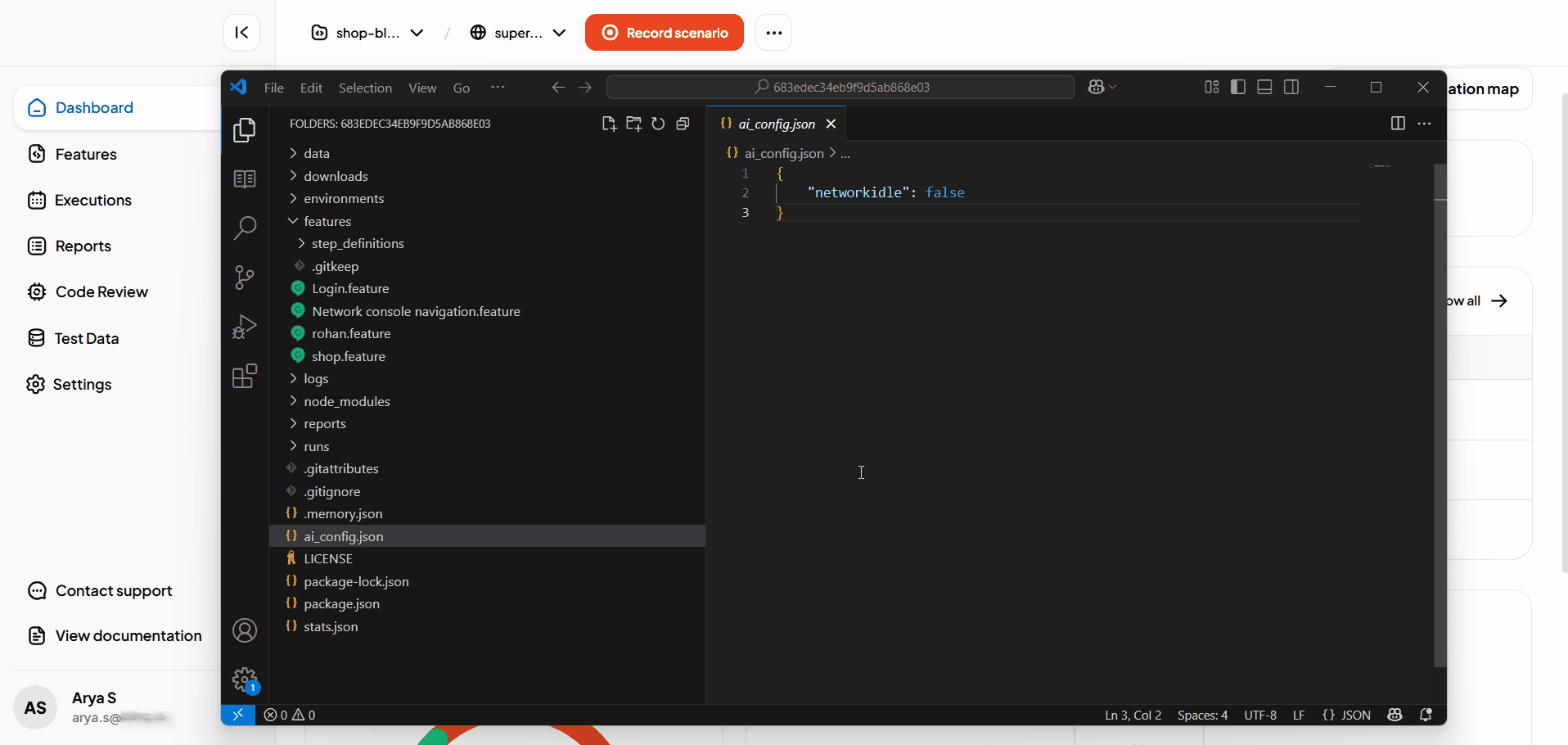Open the File menu
The height and width of the screenshot is (745, 1568).
click(273, 88)
